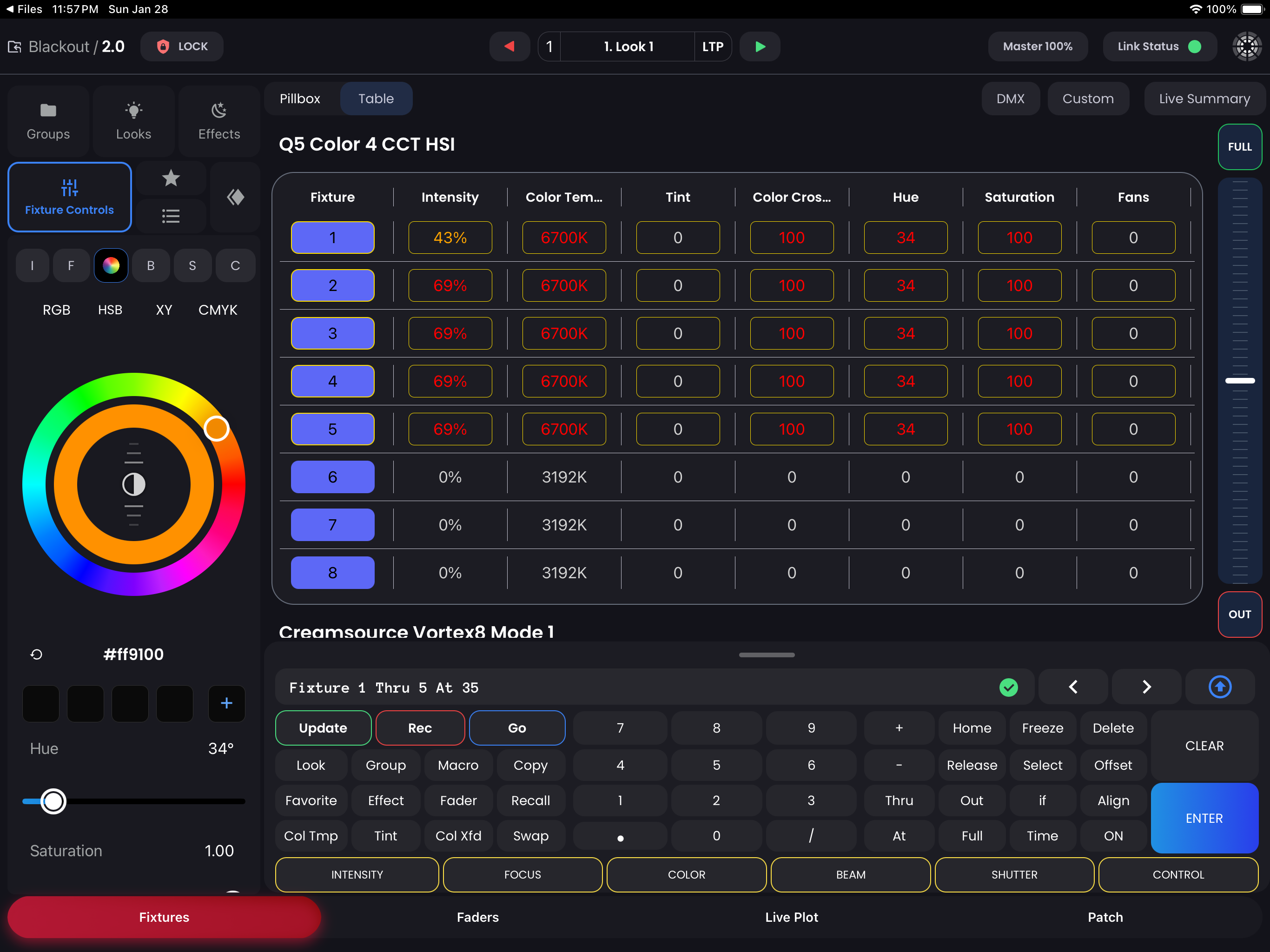Screen dimensions: 1270x952
Task: Move command cursor left with chevron
Action: [1073, 688]
